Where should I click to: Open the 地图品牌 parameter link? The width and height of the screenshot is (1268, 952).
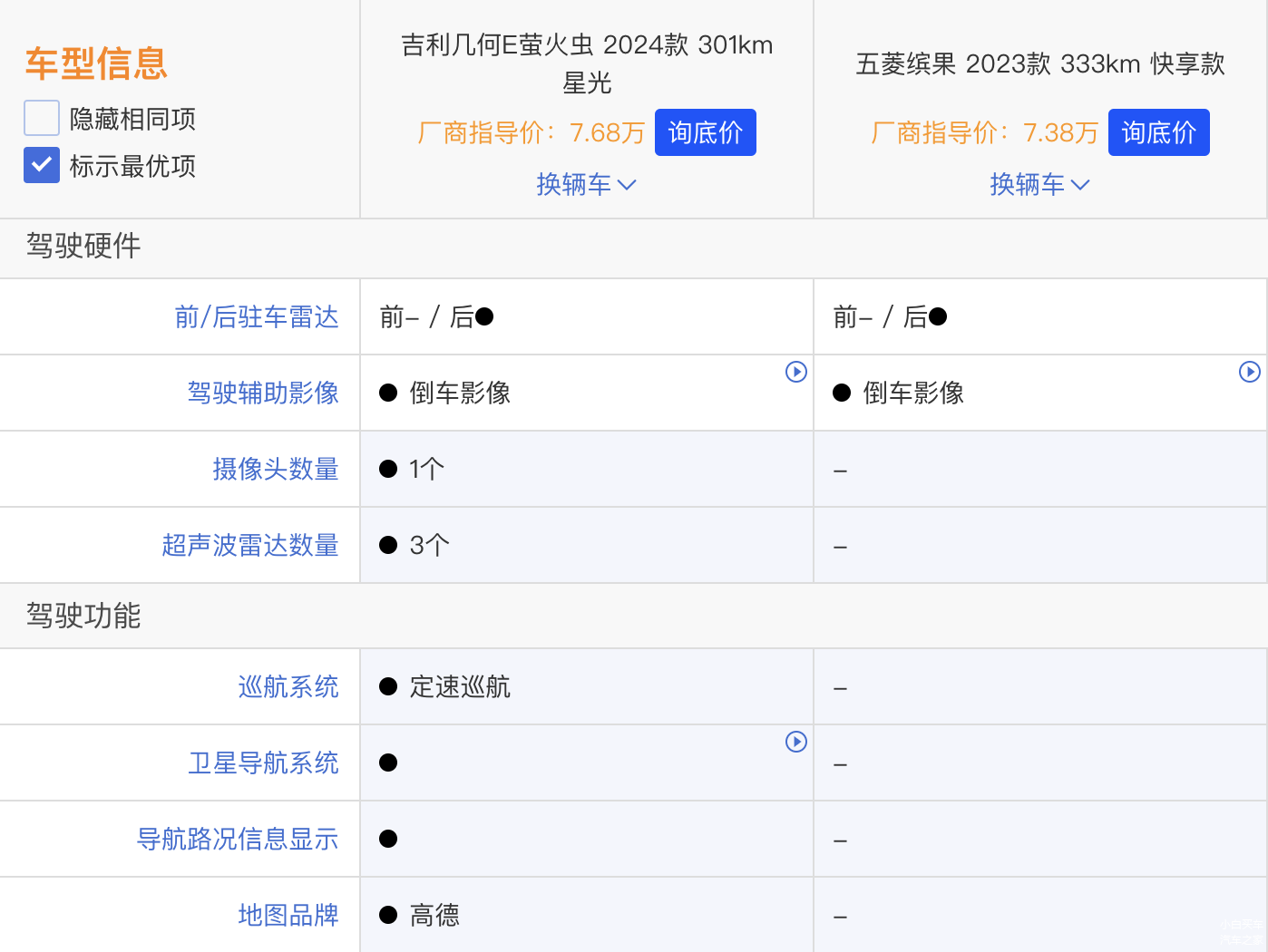288,915
